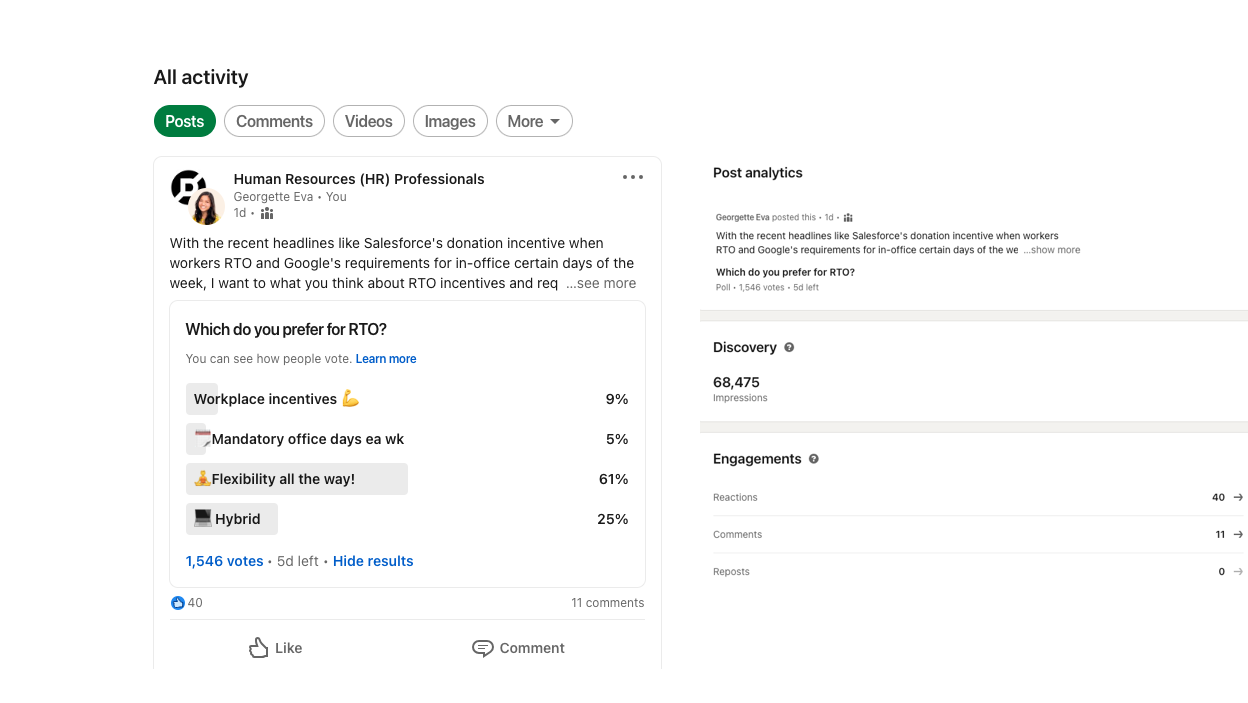Viewport: 1248px width, 703px height.
Task: Open the three-dot post options menu
Action: 633,178
